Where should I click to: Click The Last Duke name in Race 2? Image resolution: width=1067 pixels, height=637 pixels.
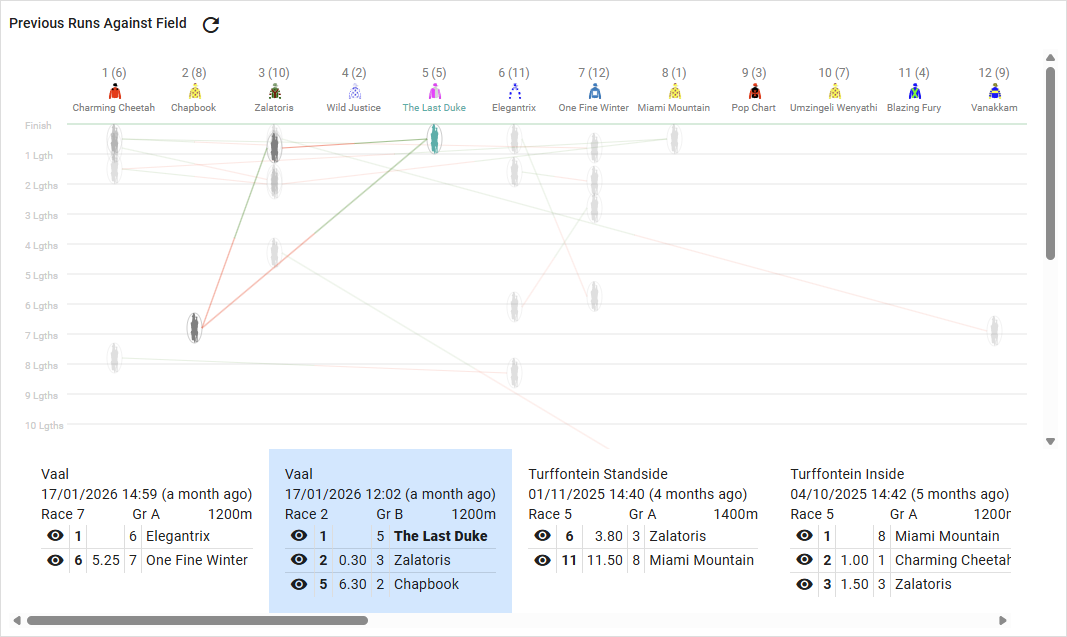click(440, 536)
